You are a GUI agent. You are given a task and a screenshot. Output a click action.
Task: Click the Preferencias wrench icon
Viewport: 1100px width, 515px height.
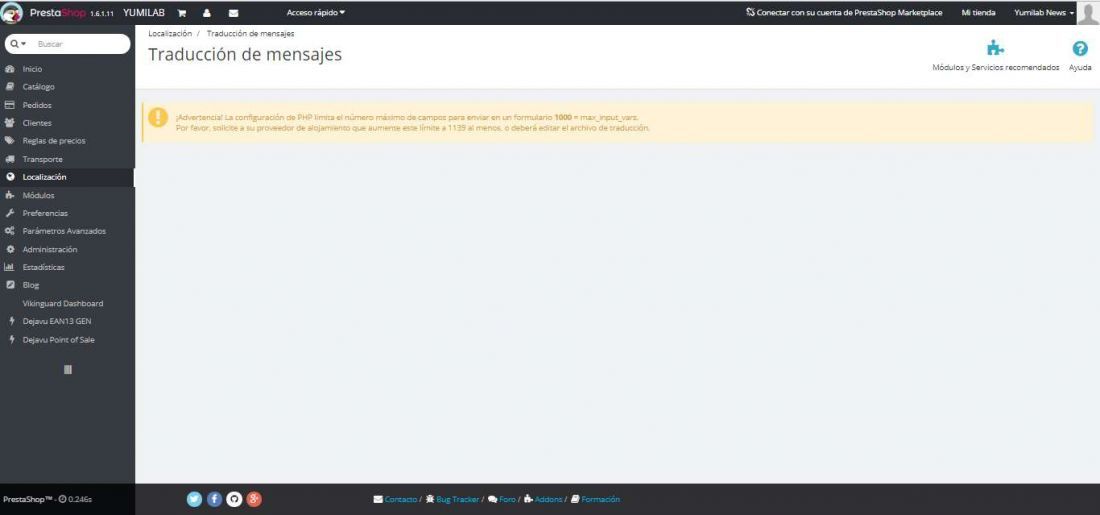(10, 213)
